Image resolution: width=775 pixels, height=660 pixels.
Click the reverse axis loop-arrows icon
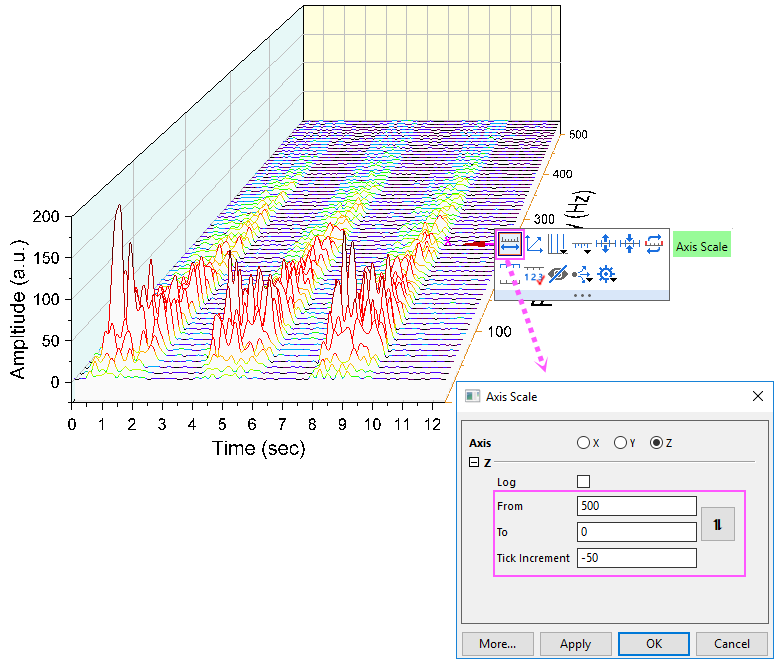[654, 244]
